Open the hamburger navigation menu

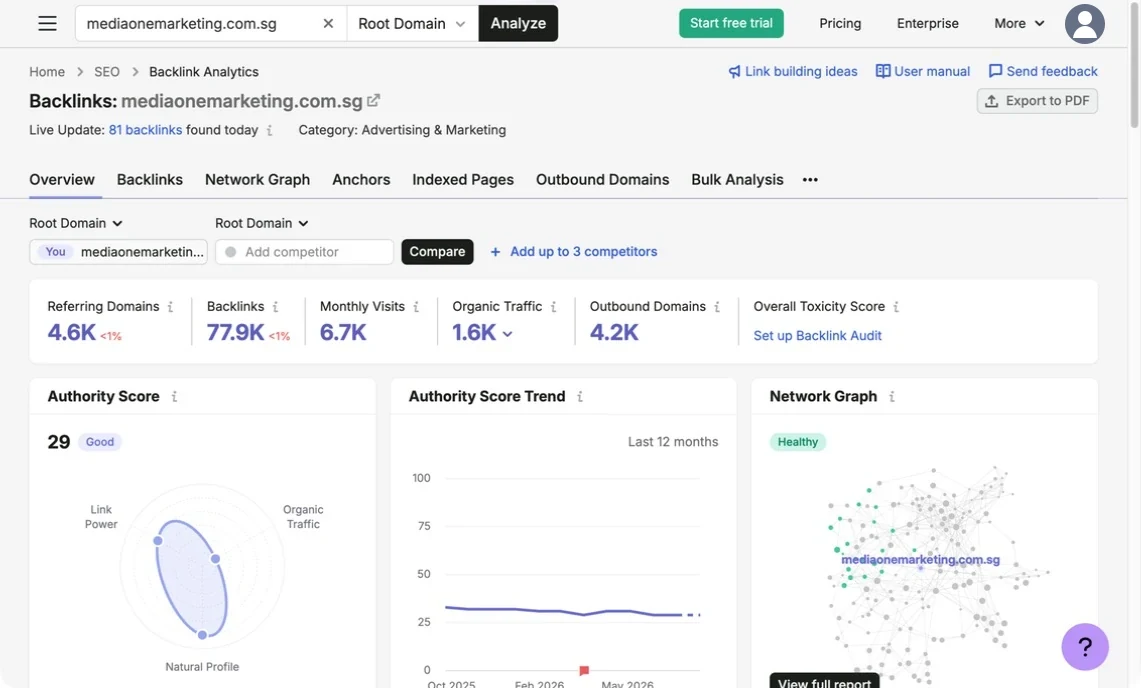coord(47,23)
